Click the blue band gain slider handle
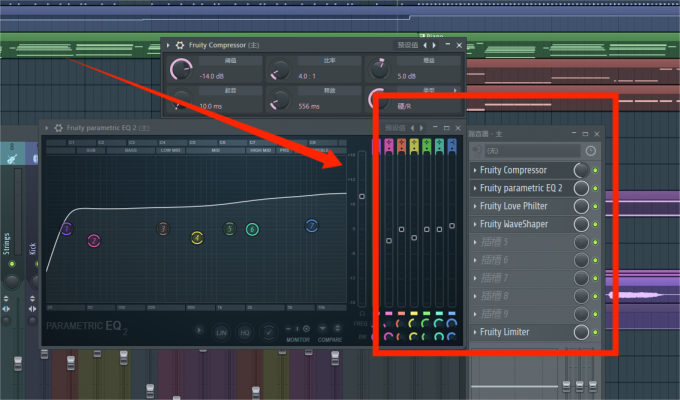Viewport: 680px width, 400px height. point(452,226)
